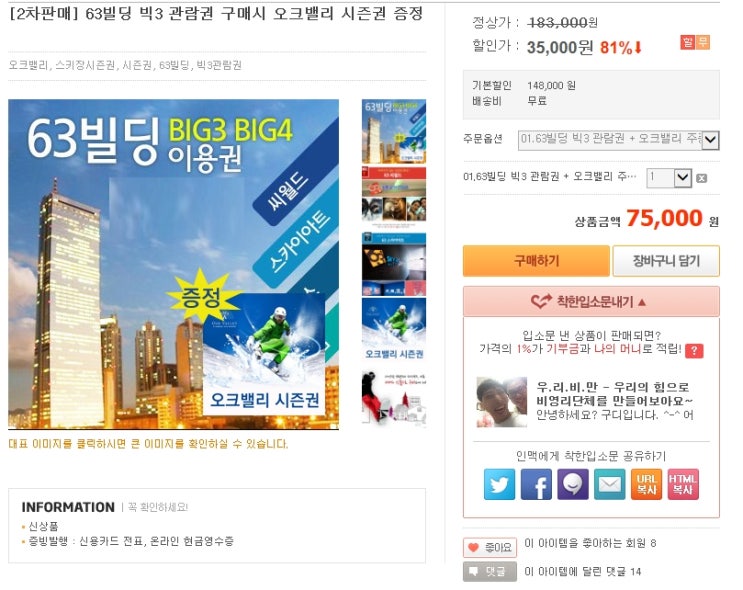Viewport: 743px width, 590px height.
Task: Select the 오크밸리 시즌권 skier thumbnail
Action: click(394, 330)
